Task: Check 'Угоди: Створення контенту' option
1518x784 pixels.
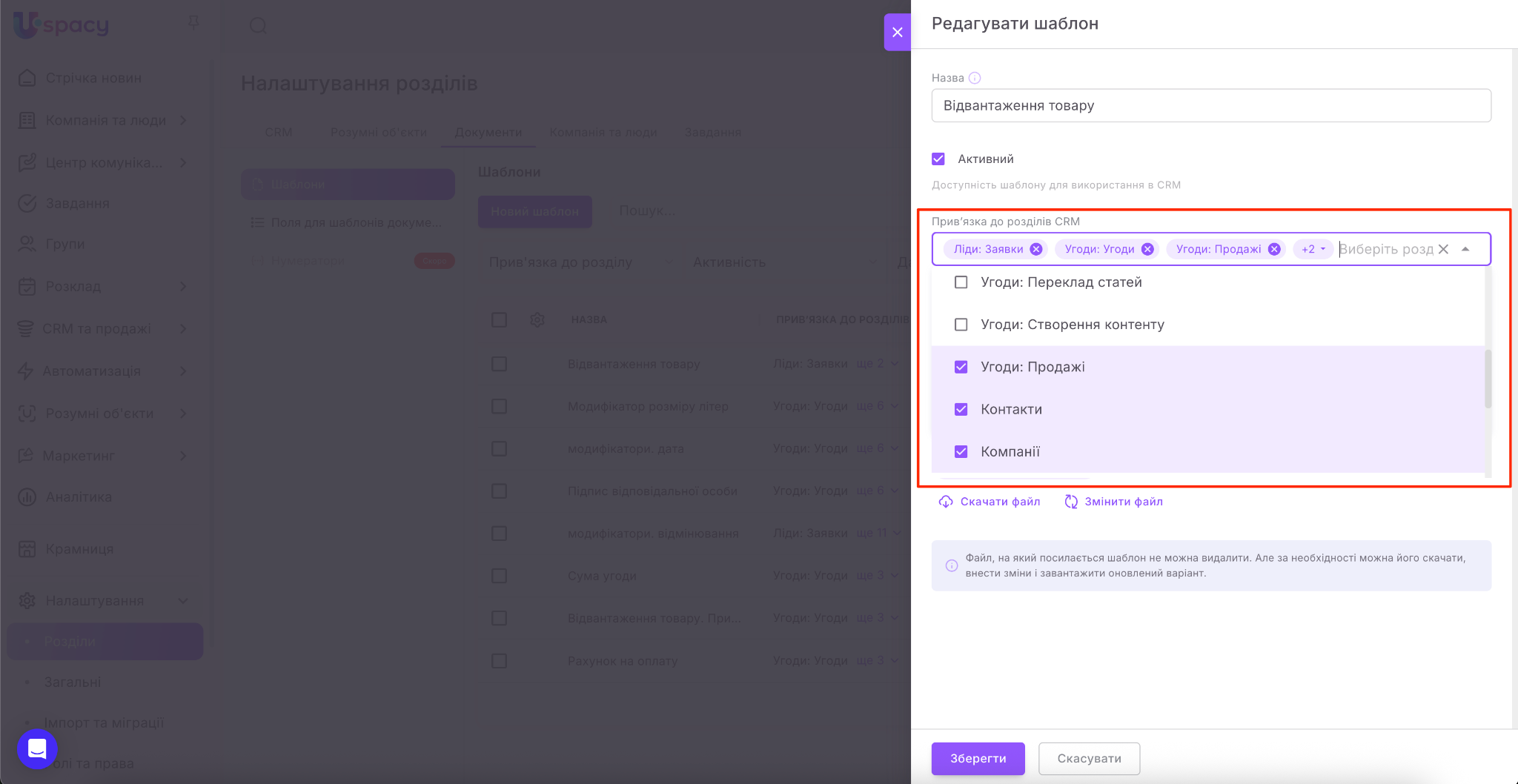Action: (x=961, y=325)
